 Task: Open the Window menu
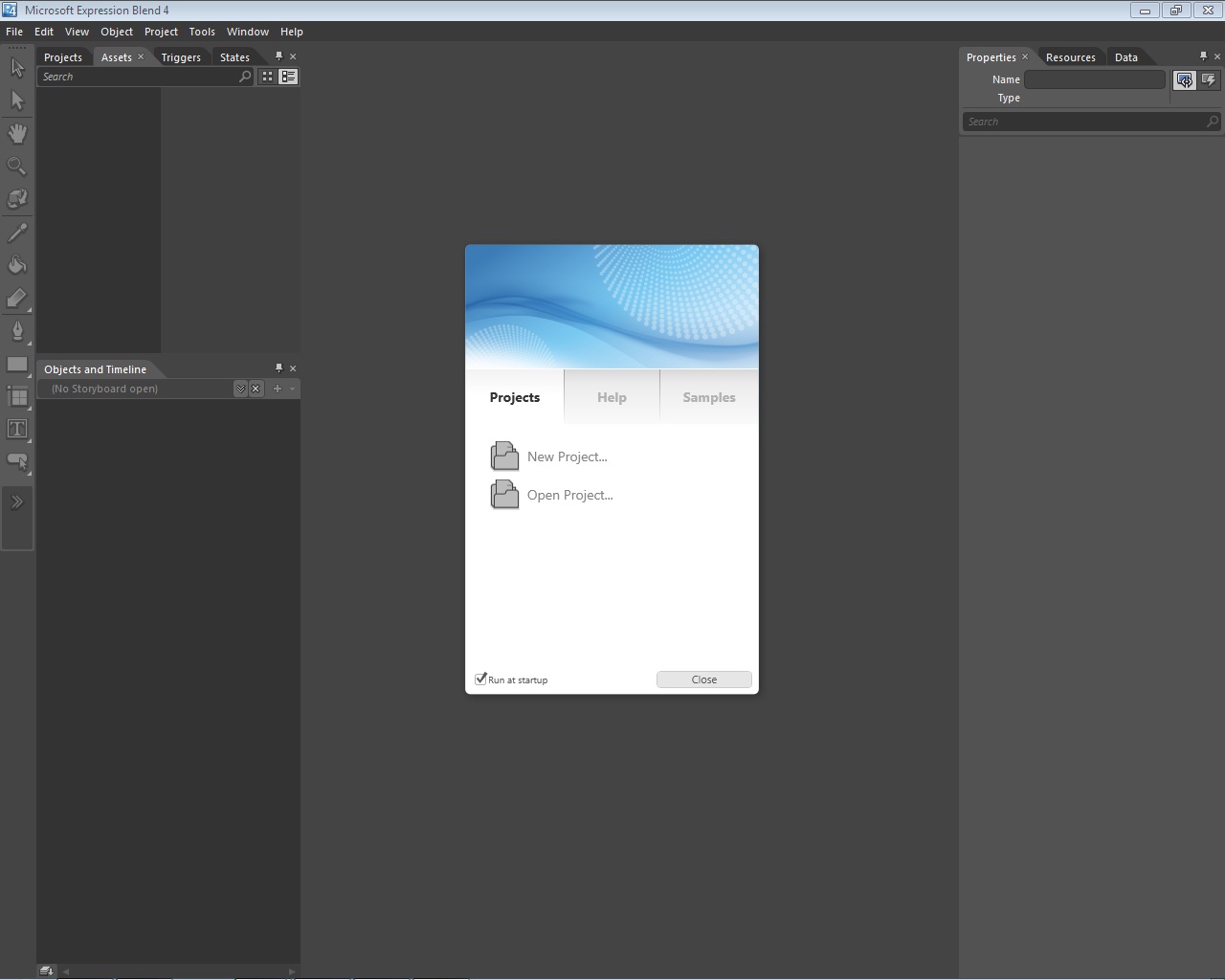coord(248,32)
